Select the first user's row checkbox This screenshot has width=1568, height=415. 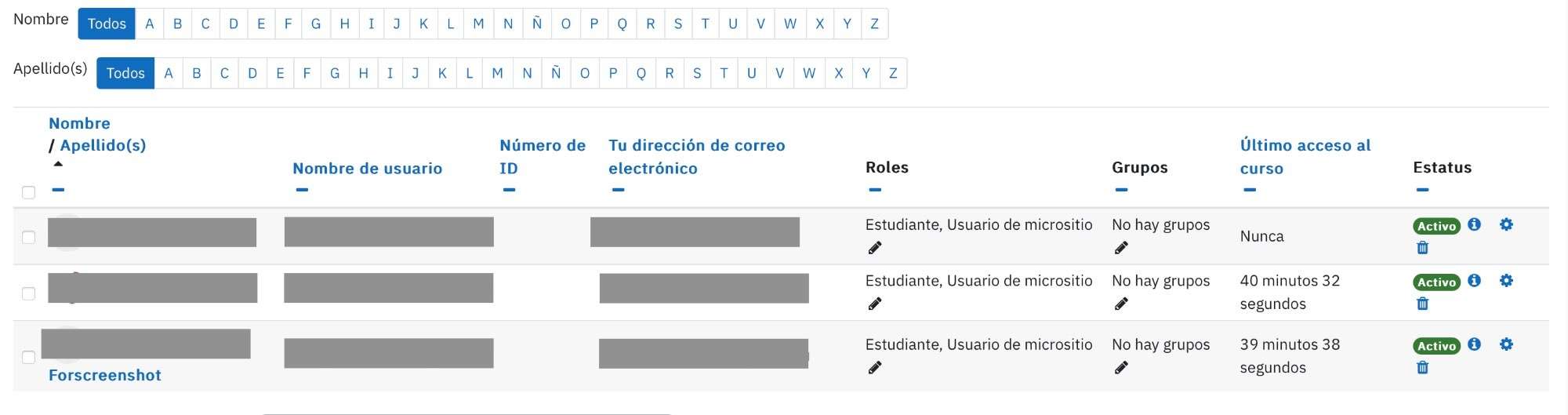pyautogui.click(x=29, y=237)
